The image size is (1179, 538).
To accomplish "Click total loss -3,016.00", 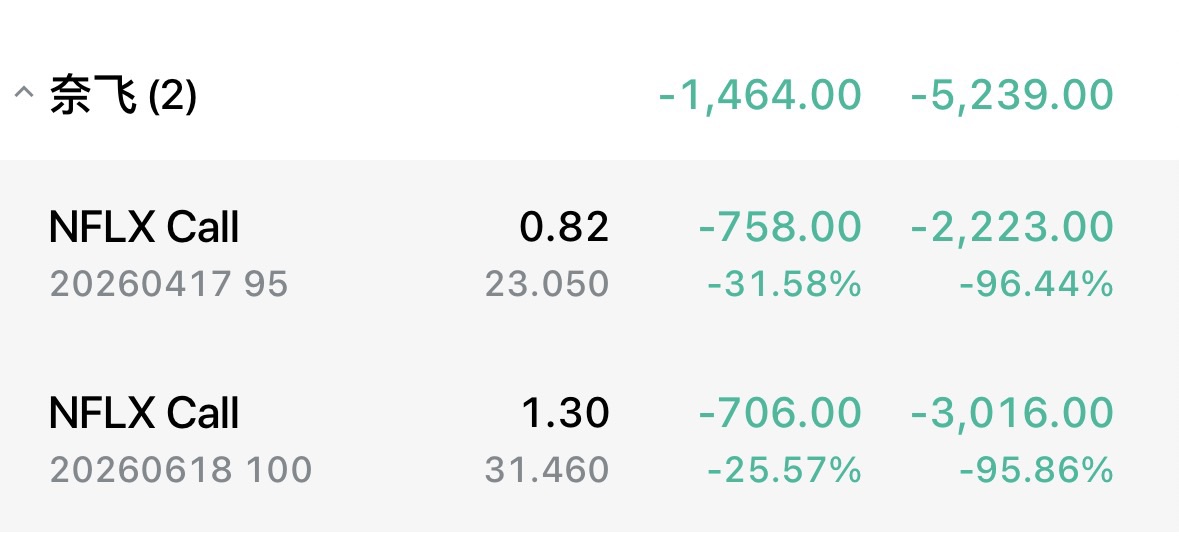I will pos(1012,412).
